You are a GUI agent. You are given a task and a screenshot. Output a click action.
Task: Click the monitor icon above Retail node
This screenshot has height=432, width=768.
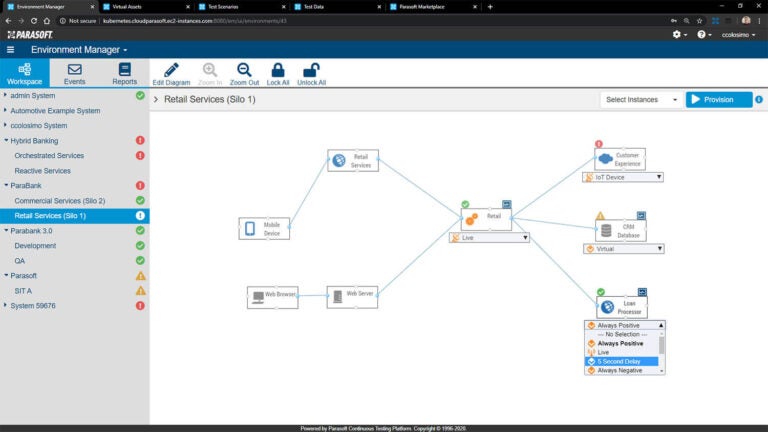(506, 204)
